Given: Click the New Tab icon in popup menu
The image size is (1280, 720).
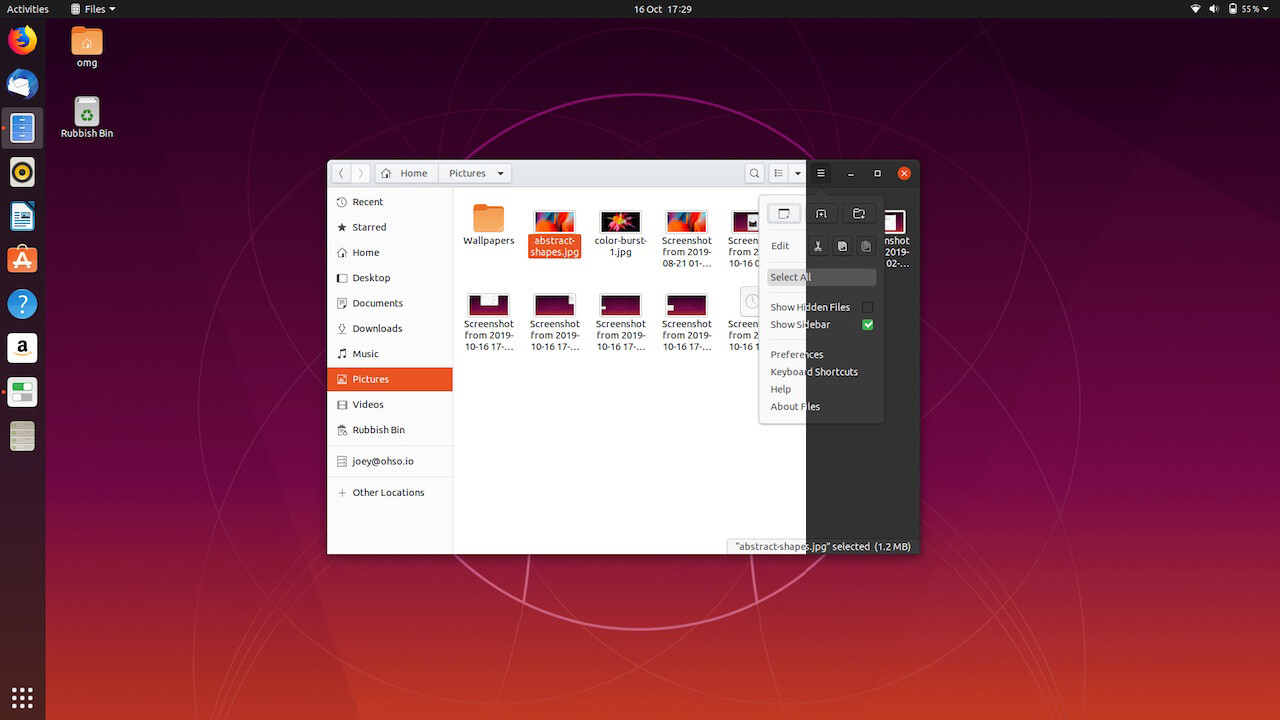Looking at the screenshot, I should [x=821, y=214].
